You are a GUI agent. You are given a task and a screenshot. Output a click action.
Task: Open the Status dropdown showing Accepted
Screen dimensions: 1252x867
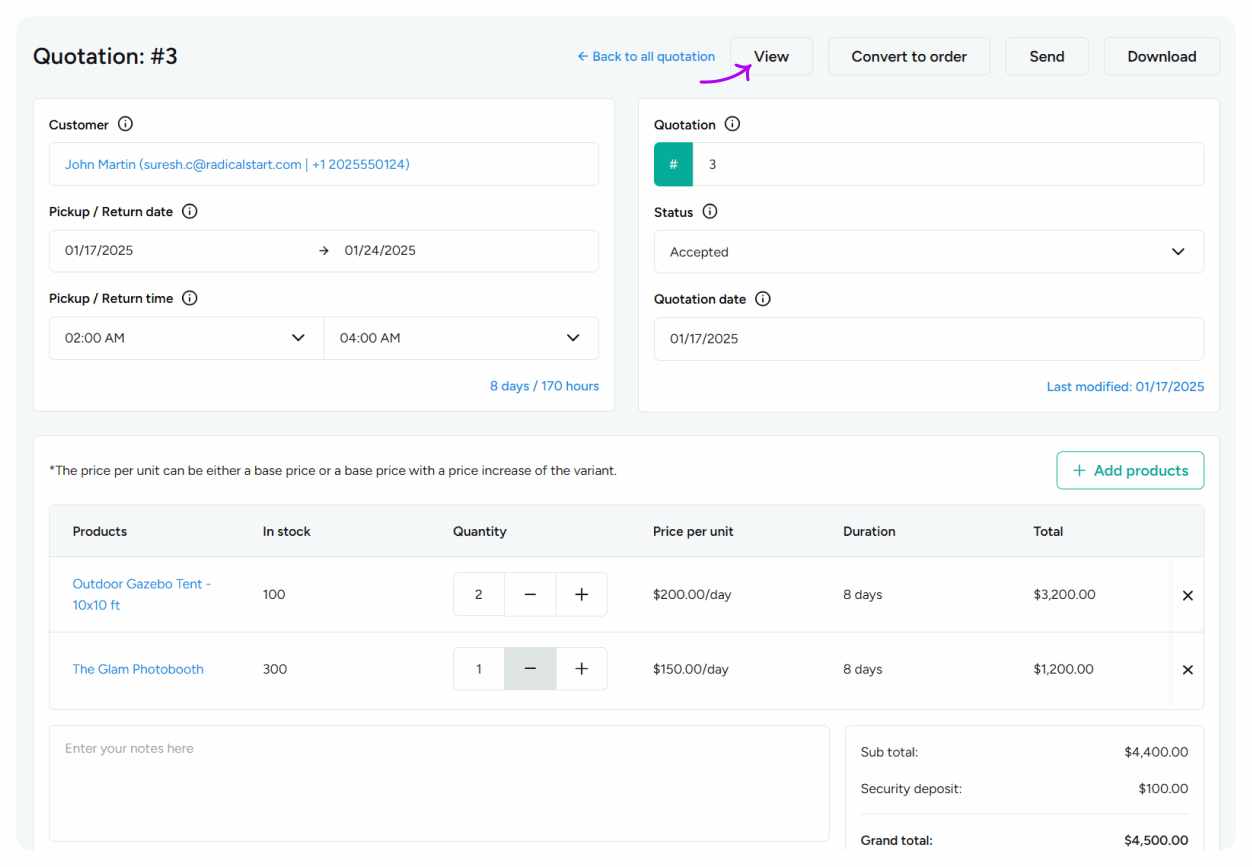[929, 252]
